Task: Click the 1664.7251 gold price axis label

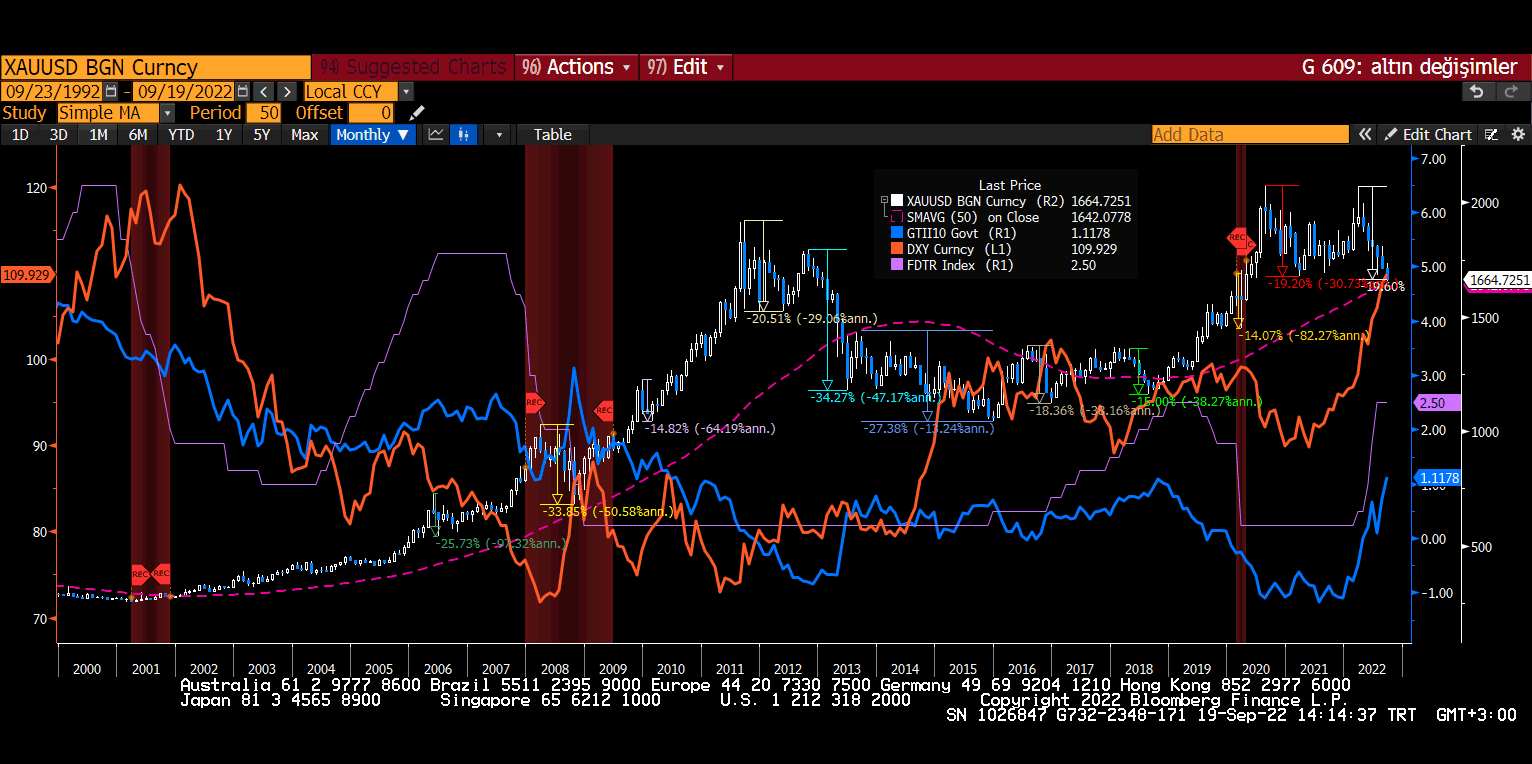Action: (x=1497, y=281)
